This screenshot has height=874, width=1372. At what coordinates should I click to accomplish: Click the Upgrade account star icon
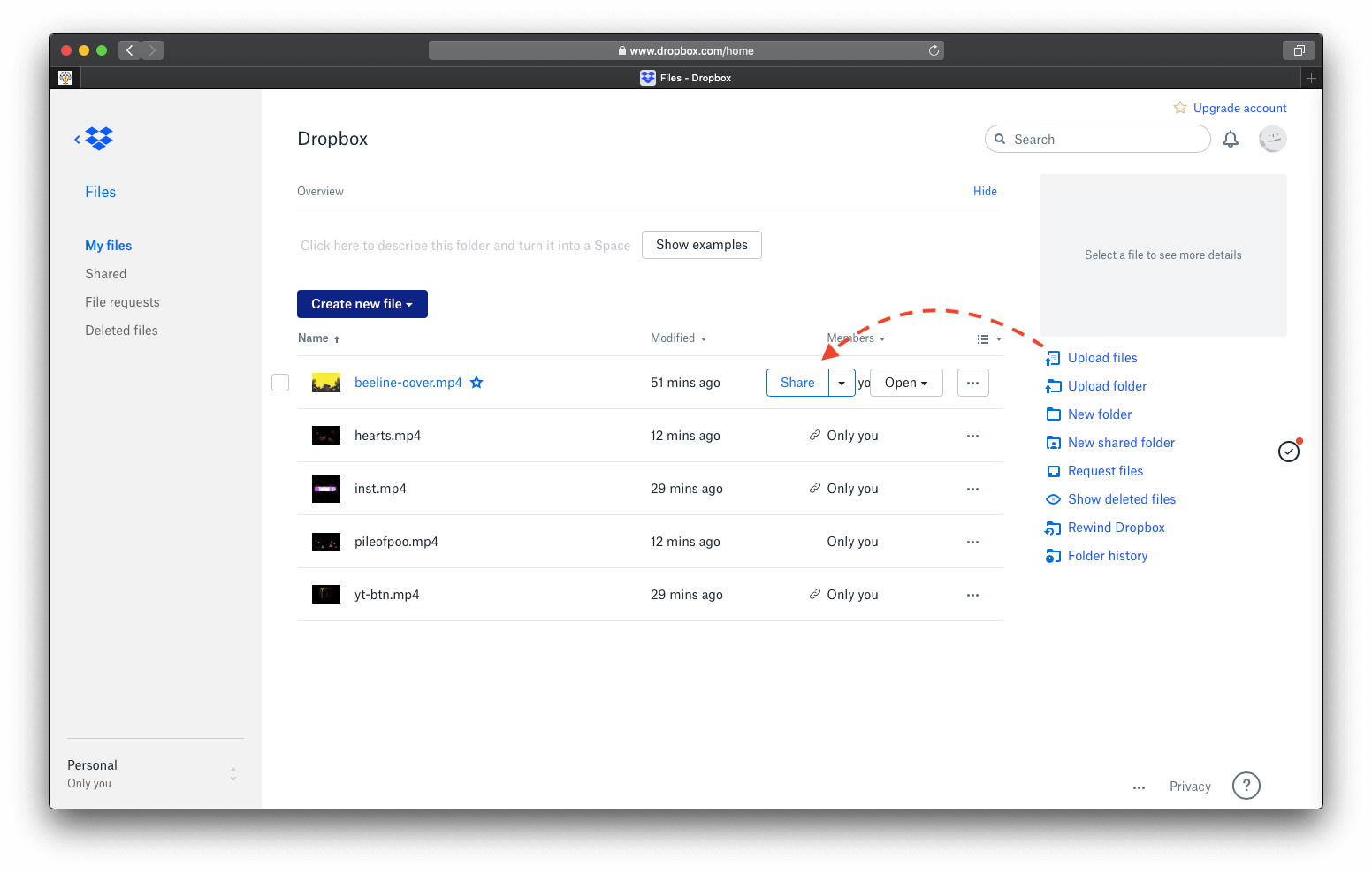click(1180, 108)
